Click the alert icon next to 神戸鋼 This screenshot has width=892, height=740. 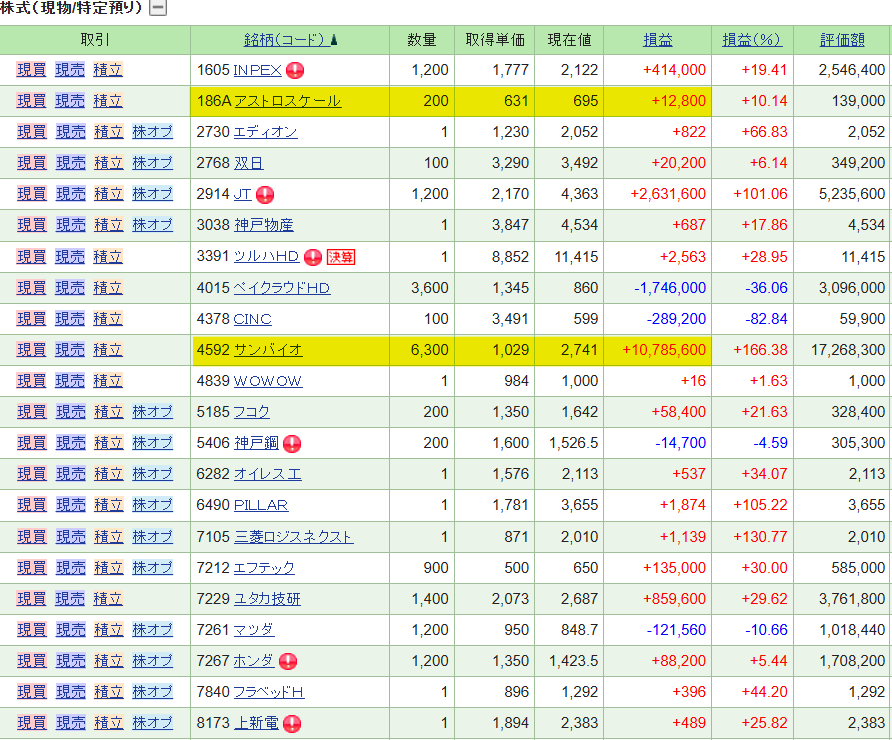click(292, 444)
